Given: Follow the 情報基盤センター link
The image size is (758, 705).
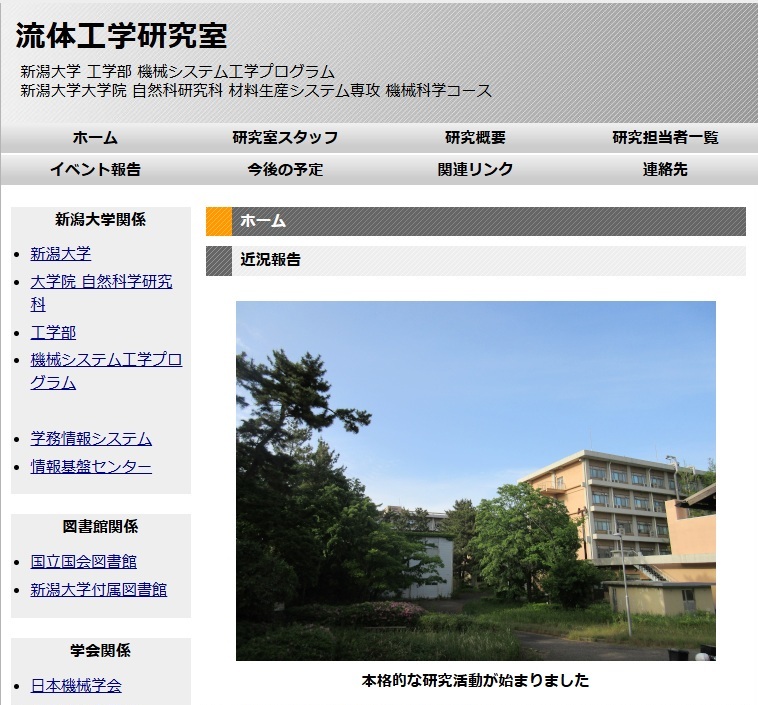Looking at the screenshot, I should (x=91, y=467).
